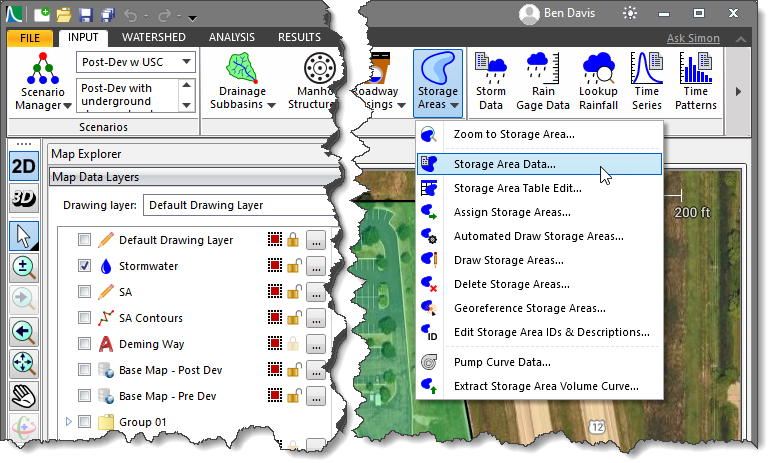Click the Drainage Subbasins ribbon icon
The height and width of the screenshot is (463, 773).
(x=242, y=68)
